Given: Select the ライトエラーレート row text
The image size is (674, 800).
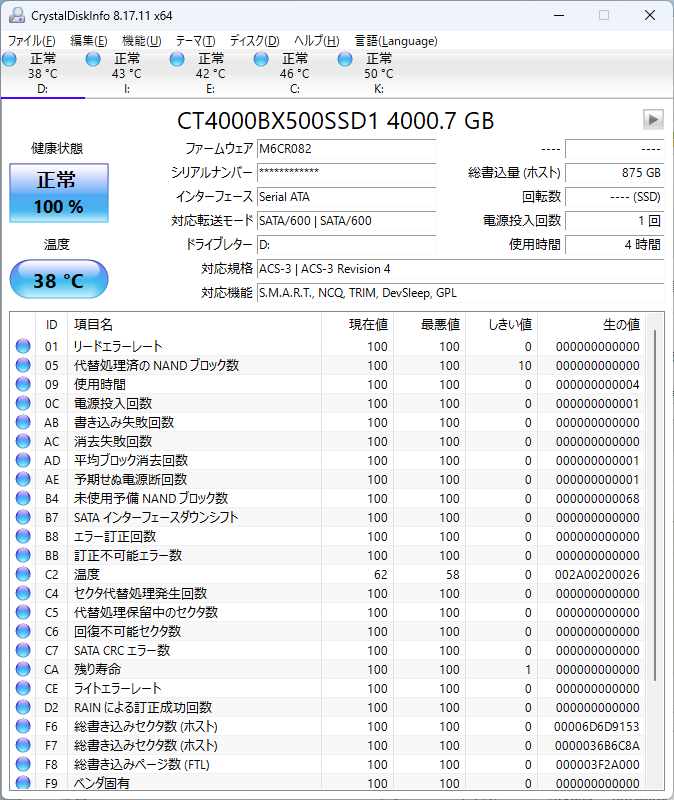Looking at the screenshot, I should [x=118, y=688].
